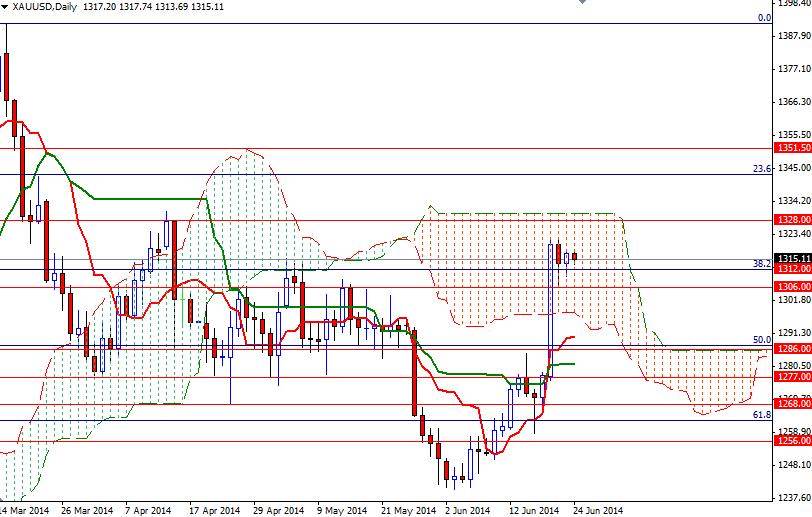Viewport: 812px width, 517px height.
Task: Click the black current price label 1315.11
Action: 792,258
